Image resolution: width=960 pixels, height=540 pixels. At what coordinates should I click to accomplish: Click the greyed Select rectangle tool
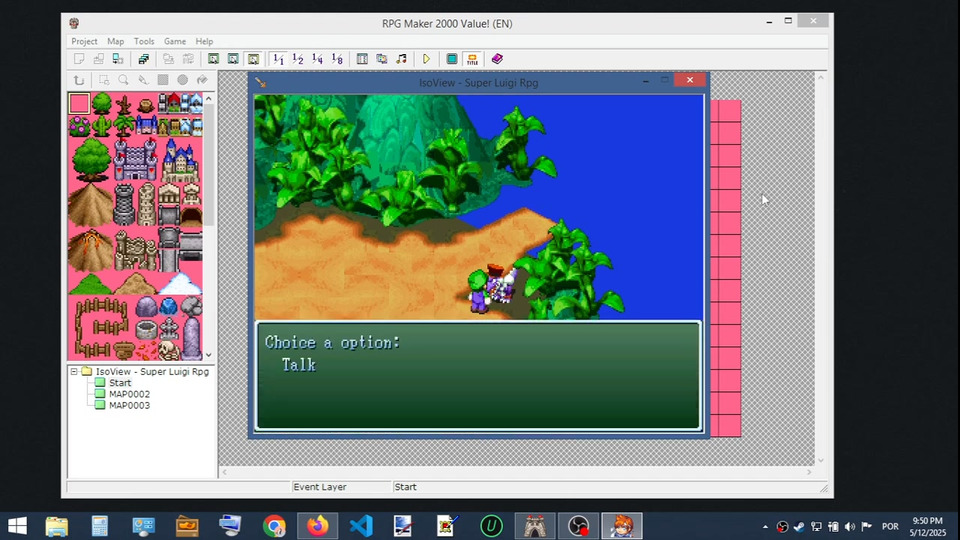pyautogui.click(x=104, y=80)
